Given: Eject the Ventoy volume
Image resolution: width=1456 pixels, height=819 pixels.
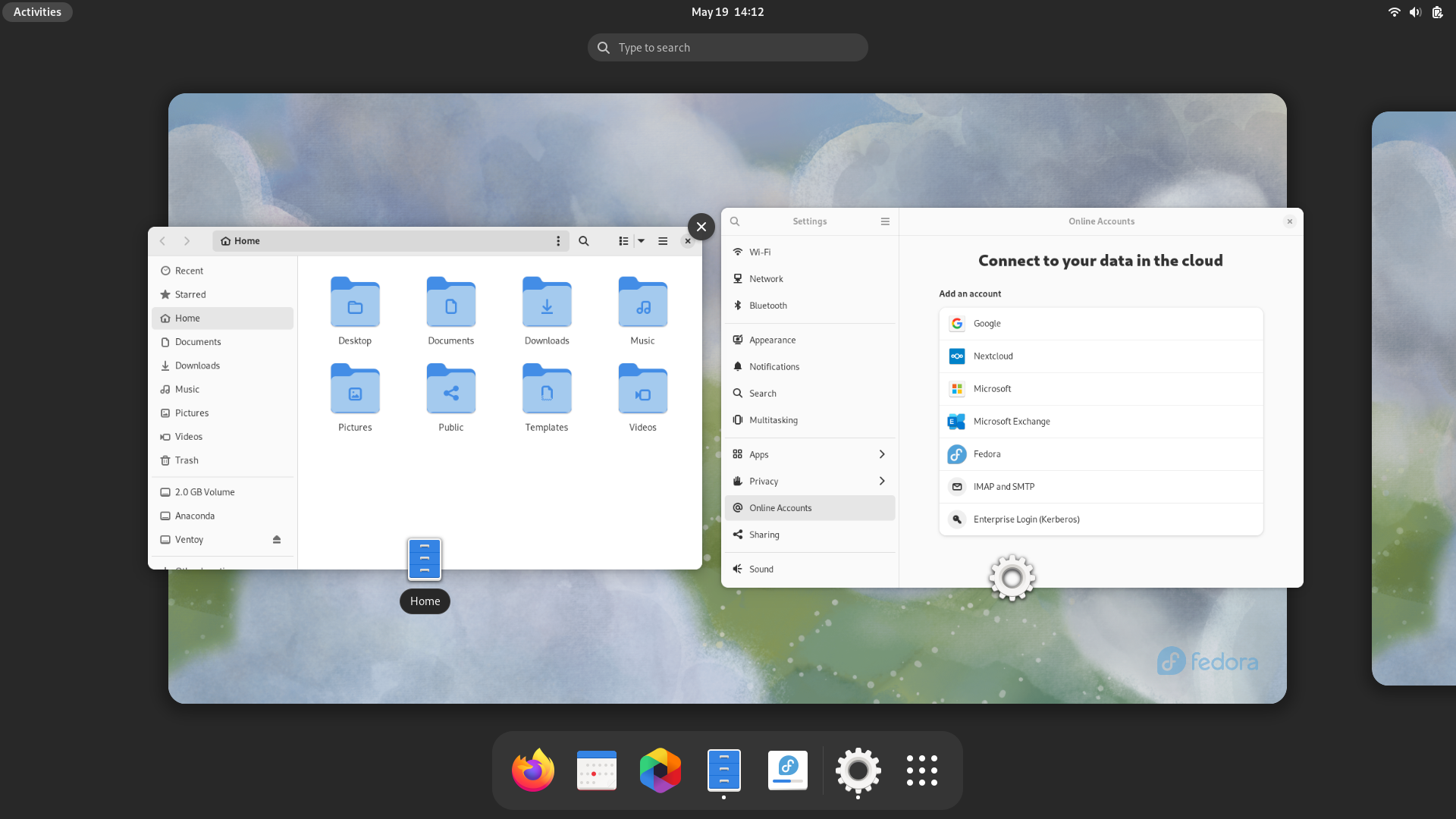Looking at the screenshot, I should tap(277, 539).
